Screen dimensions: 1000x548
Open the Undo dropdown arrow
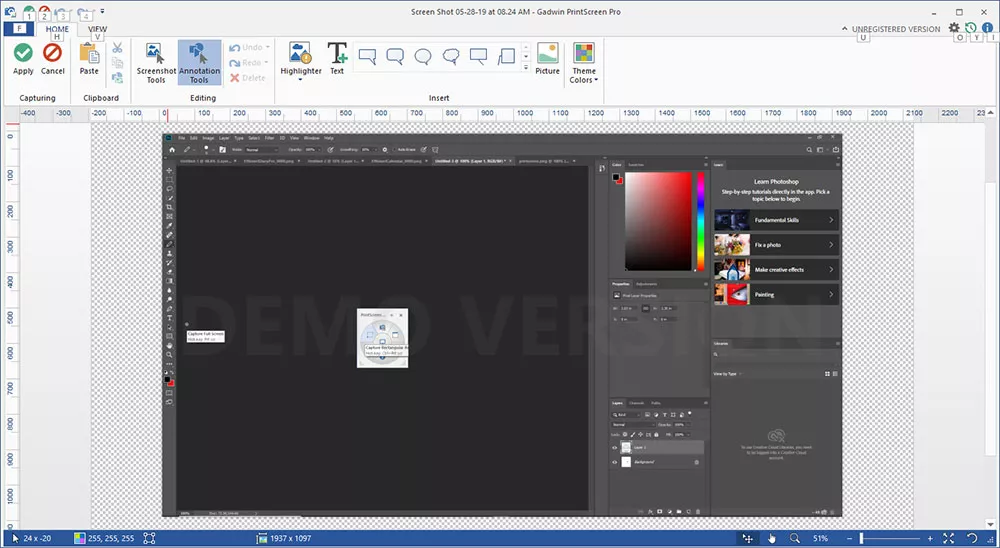[x=268, y=47]
